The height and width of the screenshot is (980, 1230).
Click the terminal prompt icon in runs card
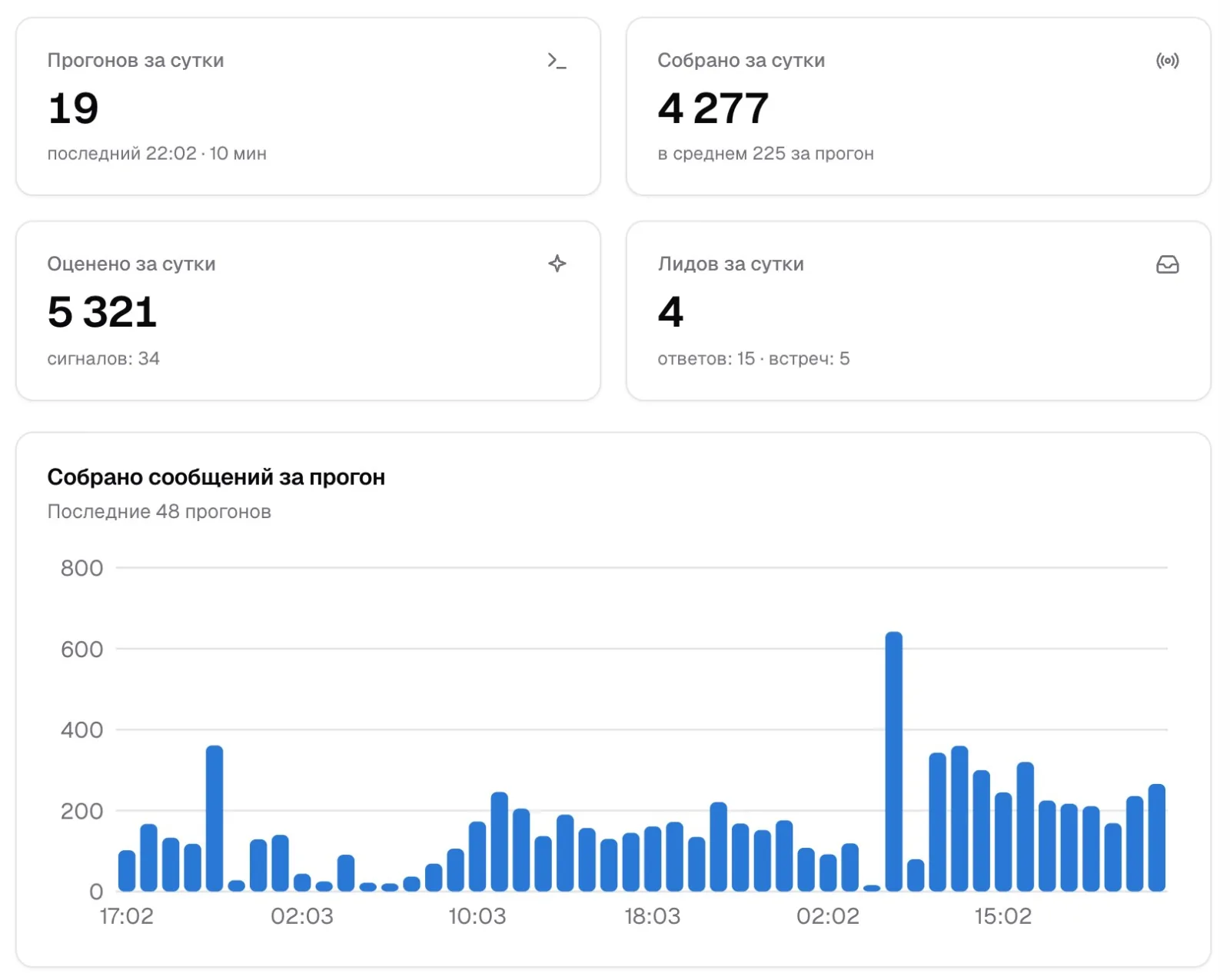[557, 61]
